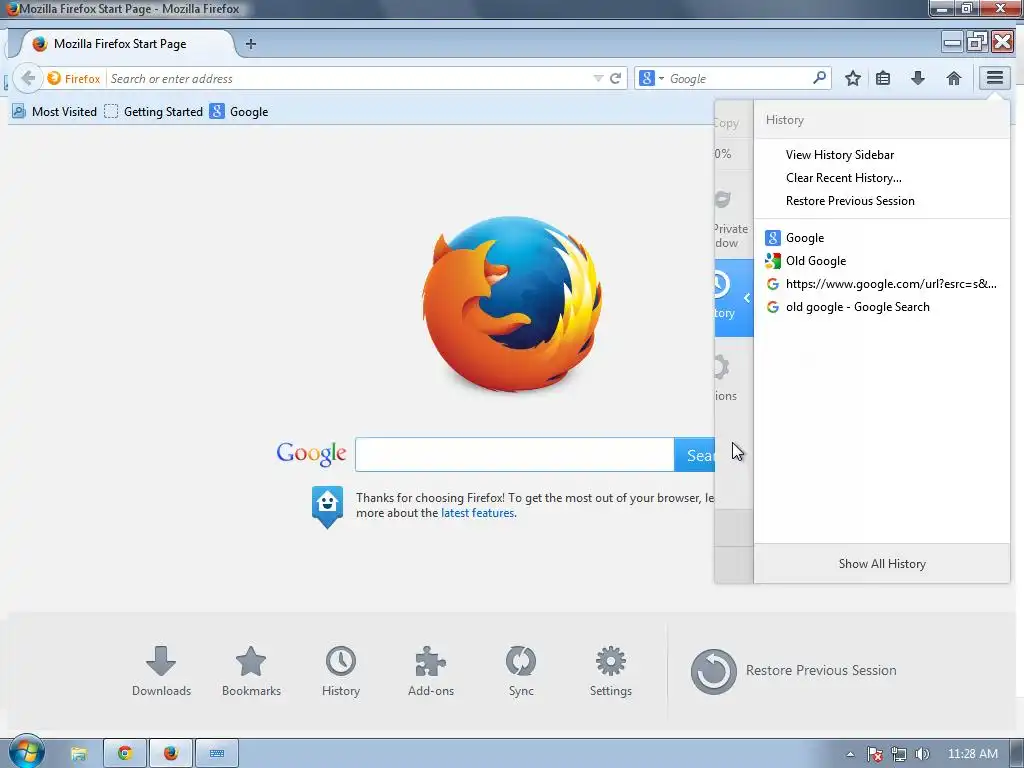Click Show All History
This screenshot has height=768, width=1024.
[882, 564]
